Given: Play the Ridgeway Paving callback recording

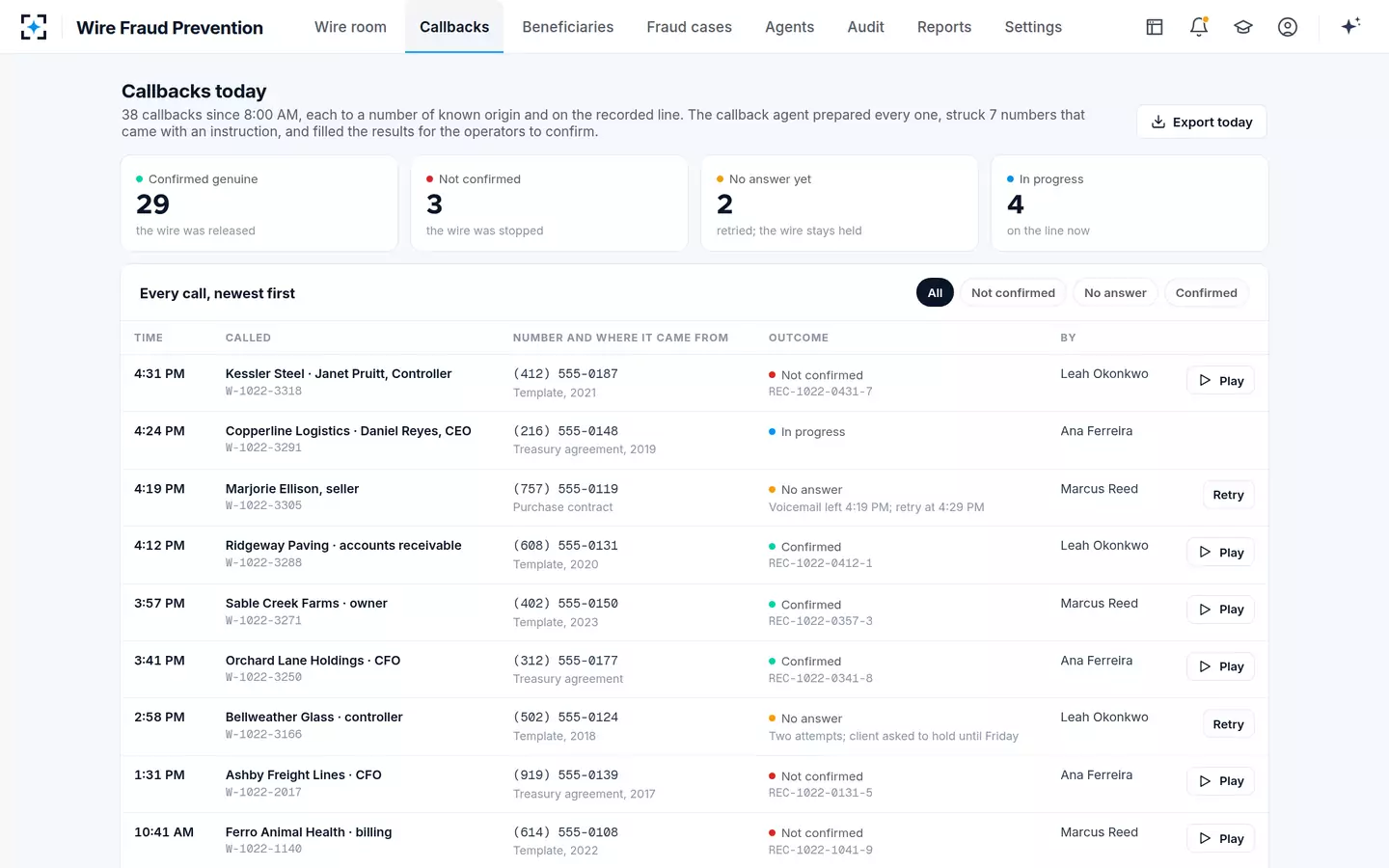Looking at the screenshot, I should 1220,553.
